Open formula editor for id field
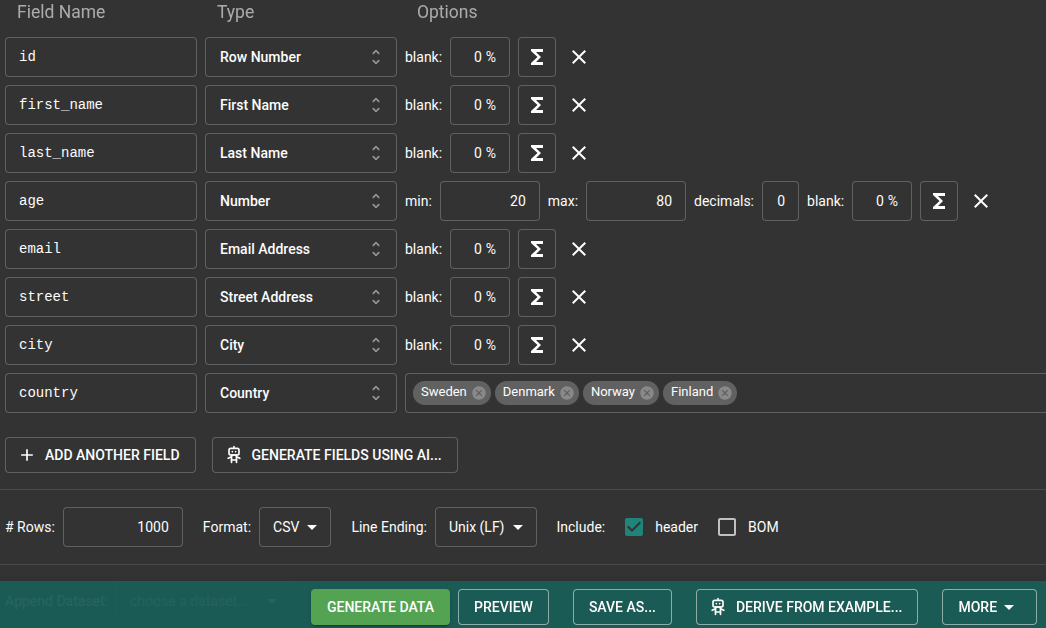The height and width of the screenshot is (628, 1046). [x=537, y=57]
